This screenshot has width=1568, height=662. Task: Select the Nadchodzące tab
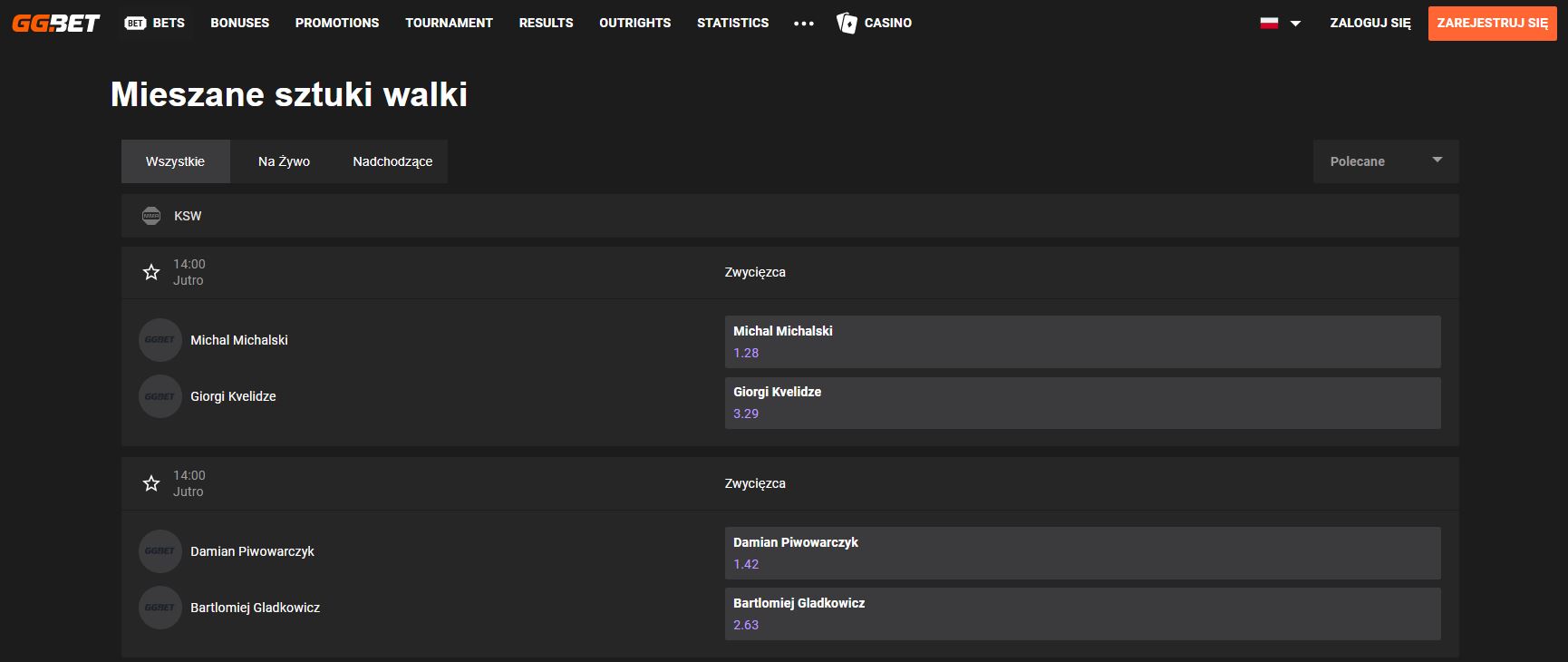tap(392, 161)
